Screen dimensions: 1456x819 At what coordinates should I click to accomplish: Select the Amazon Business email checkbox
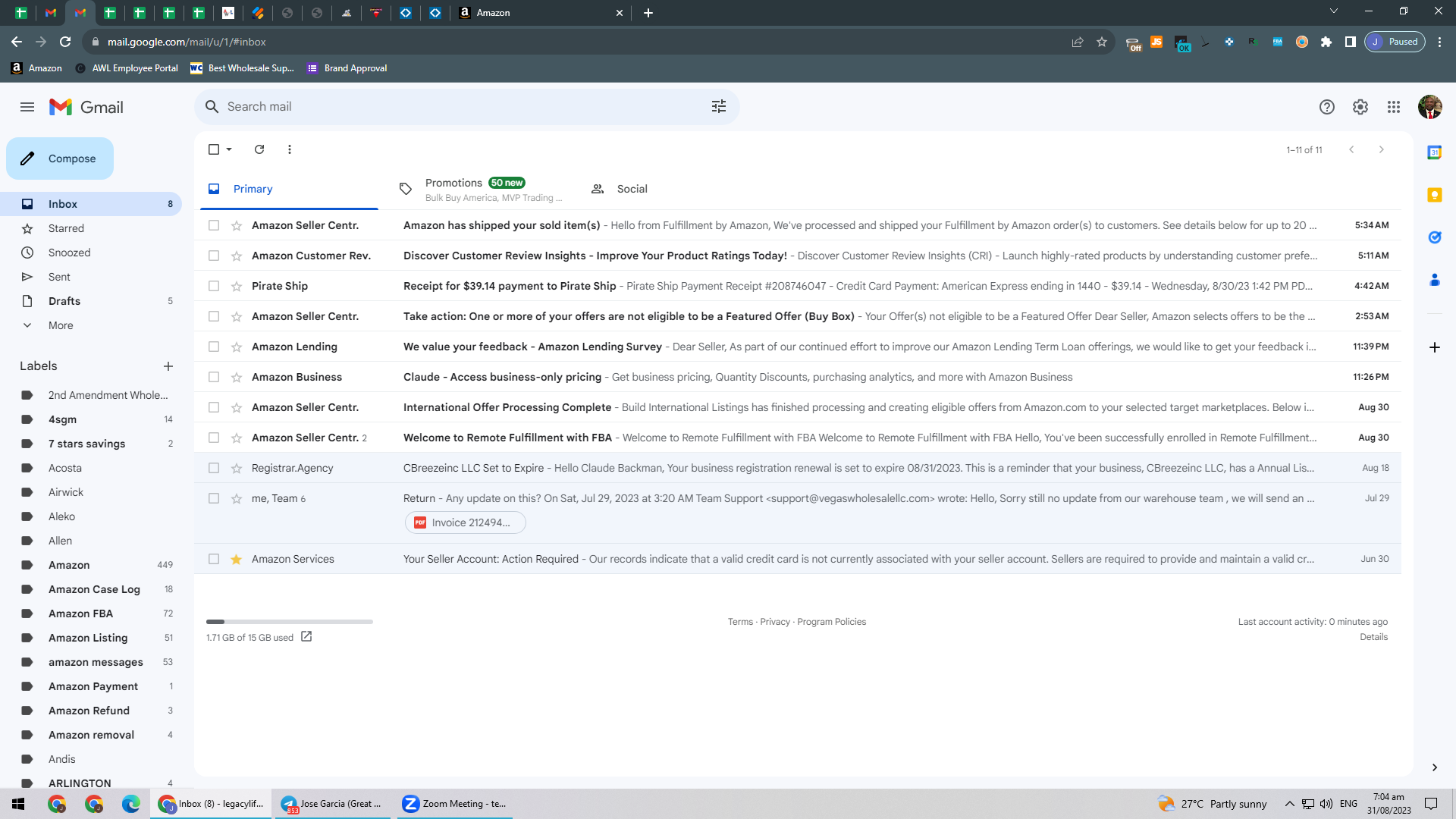point(214,377)
